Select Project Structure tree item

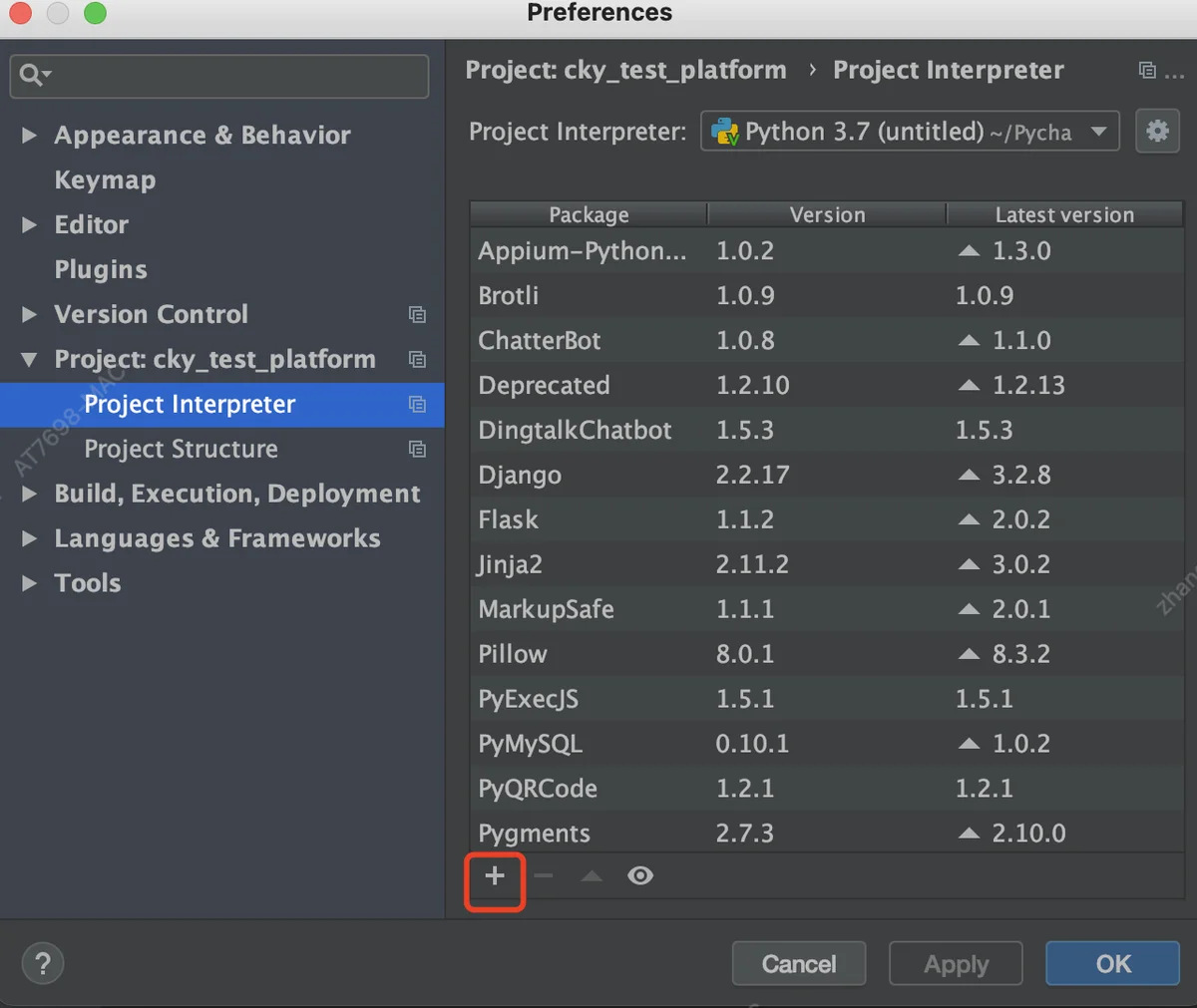point(221,450)
